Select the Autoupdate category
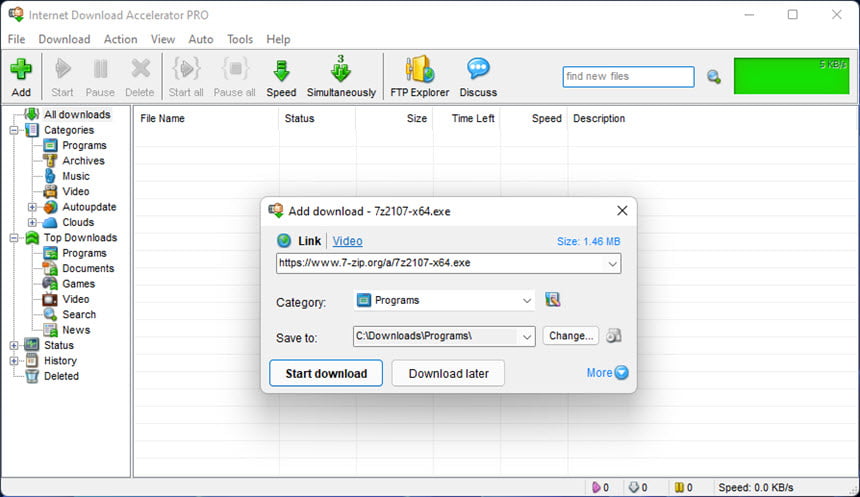The height and width of the screenshot is (497, 860). click(89, 207)
